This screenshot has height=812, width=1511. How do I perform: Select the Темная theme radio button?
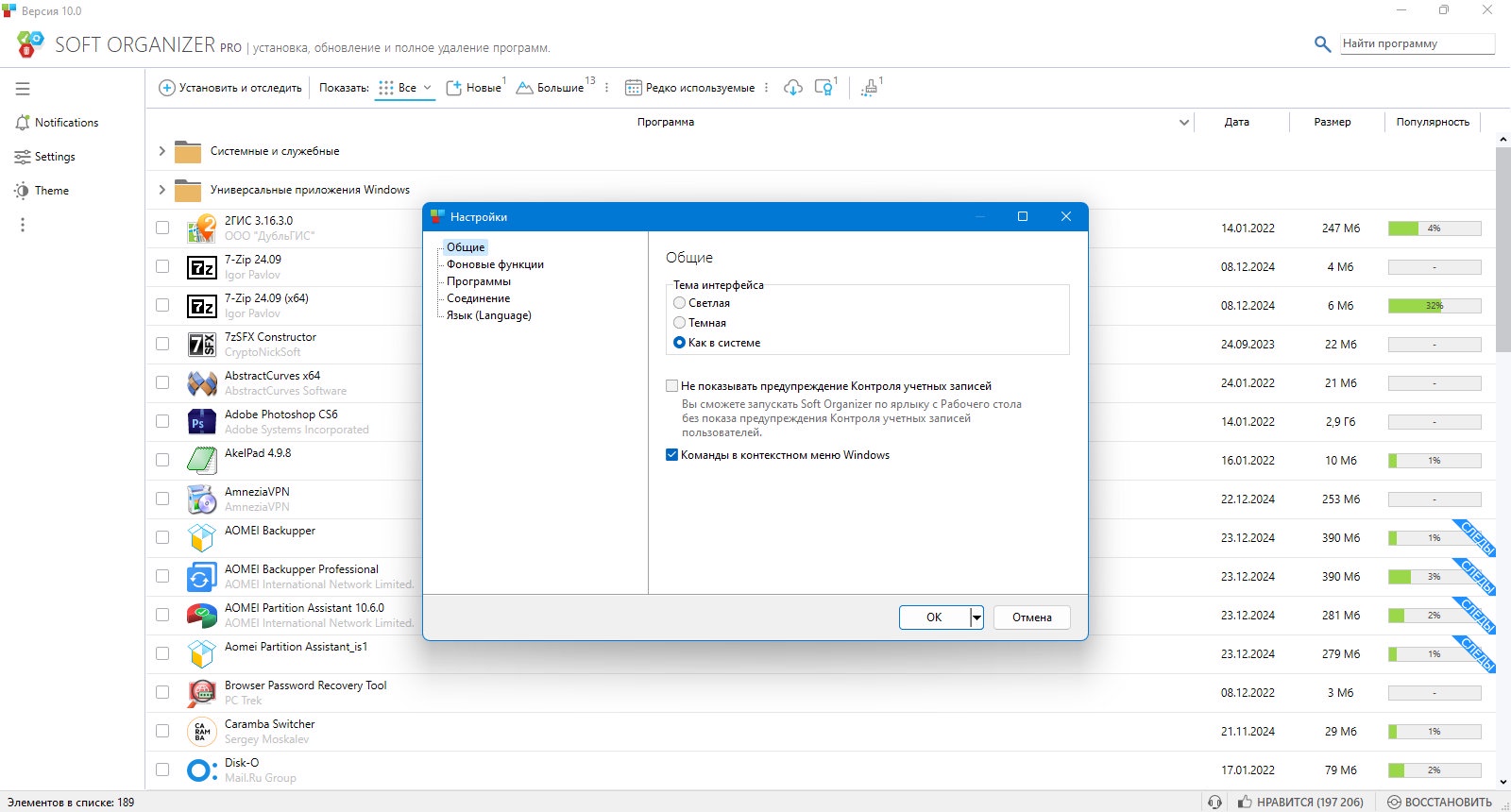pos(679,323)
